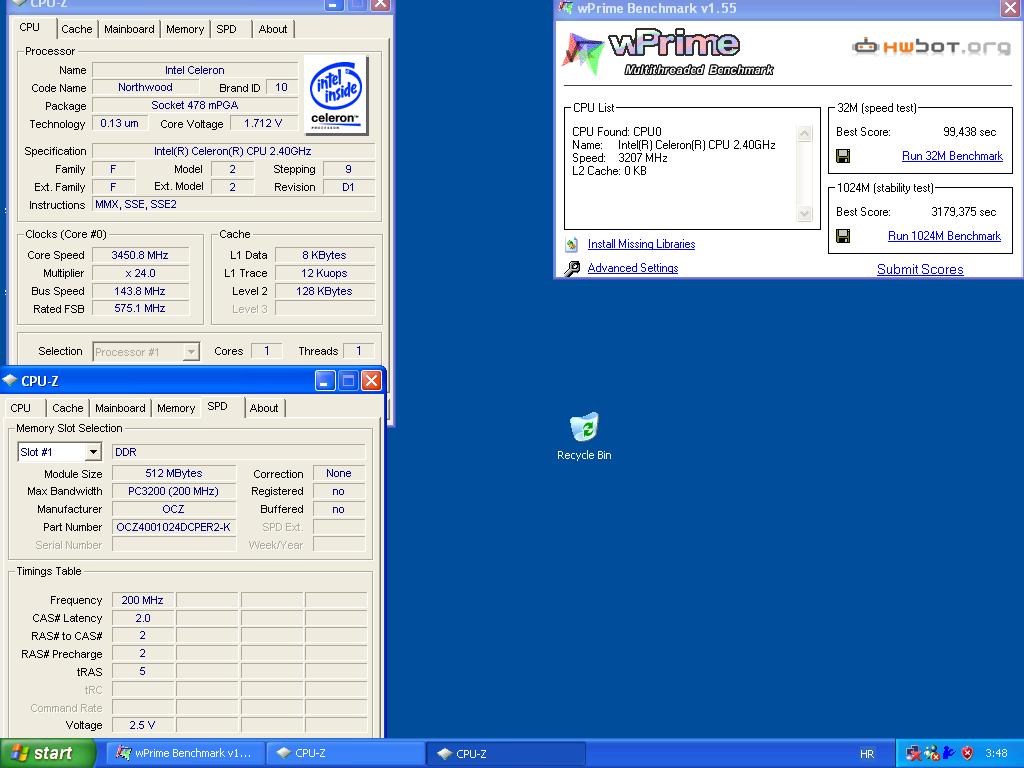Click the red shield tray icon
The height and width of the screenshot is (768, 1024).
coord(967,753)
